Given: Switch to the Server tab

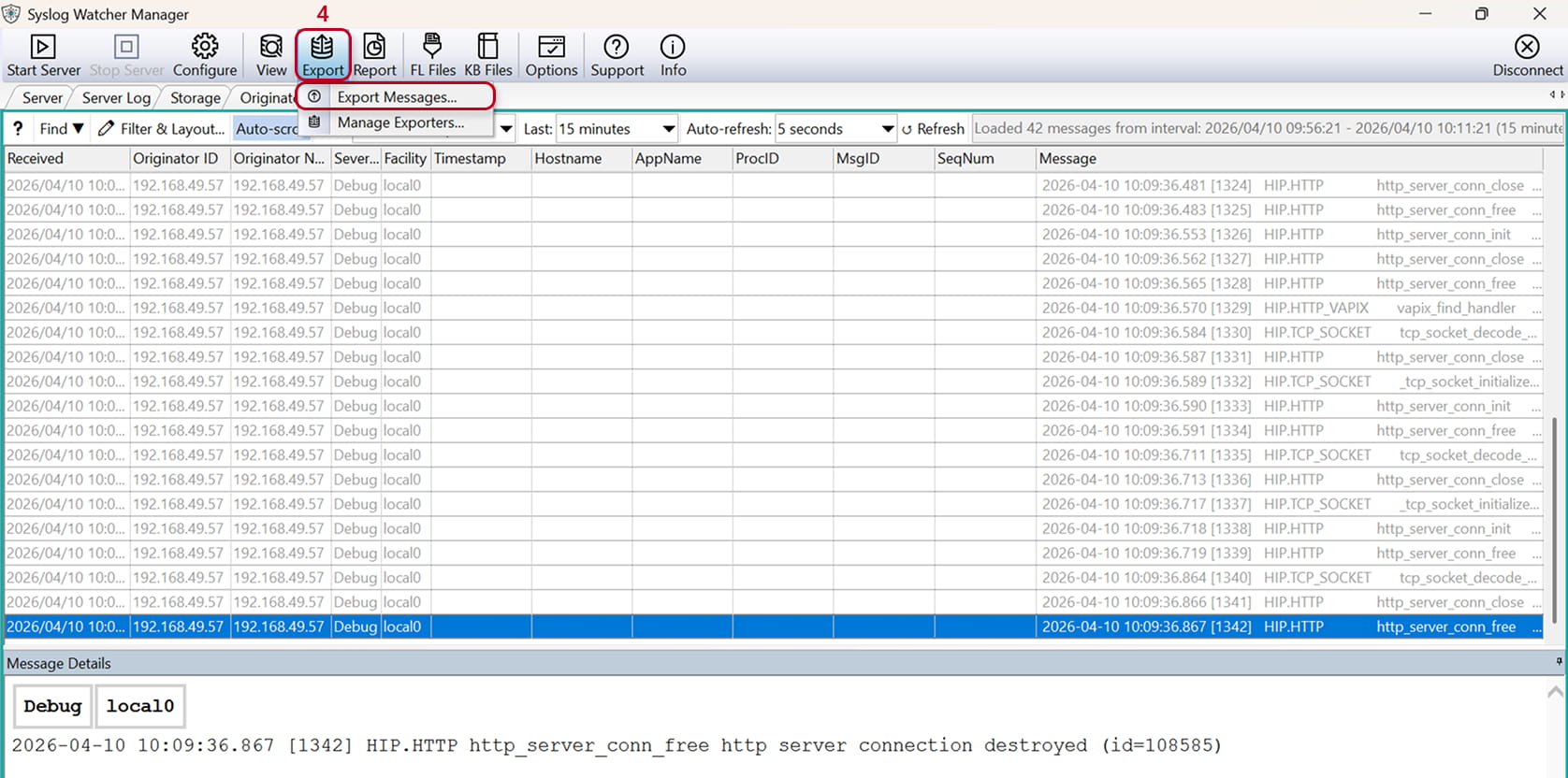Looking at the screenshot, I should pos(42,97).
